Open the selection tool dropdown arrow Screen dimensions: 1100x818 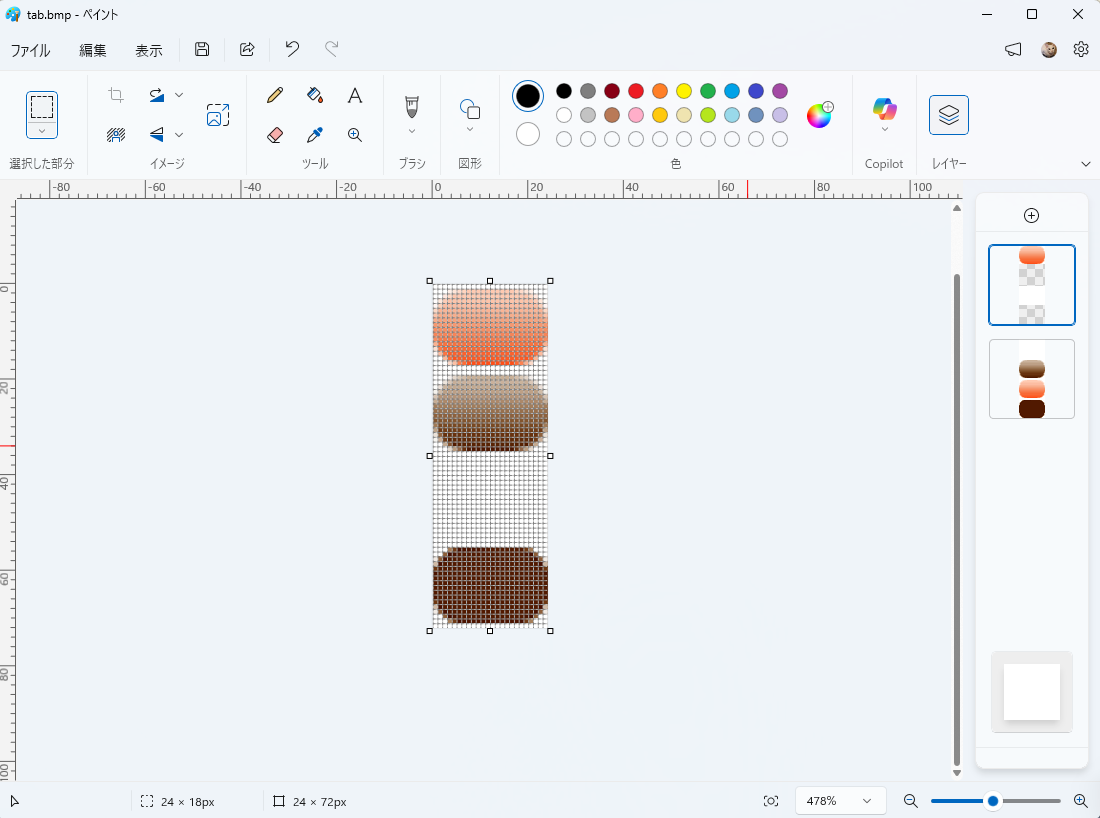point(42,131)
